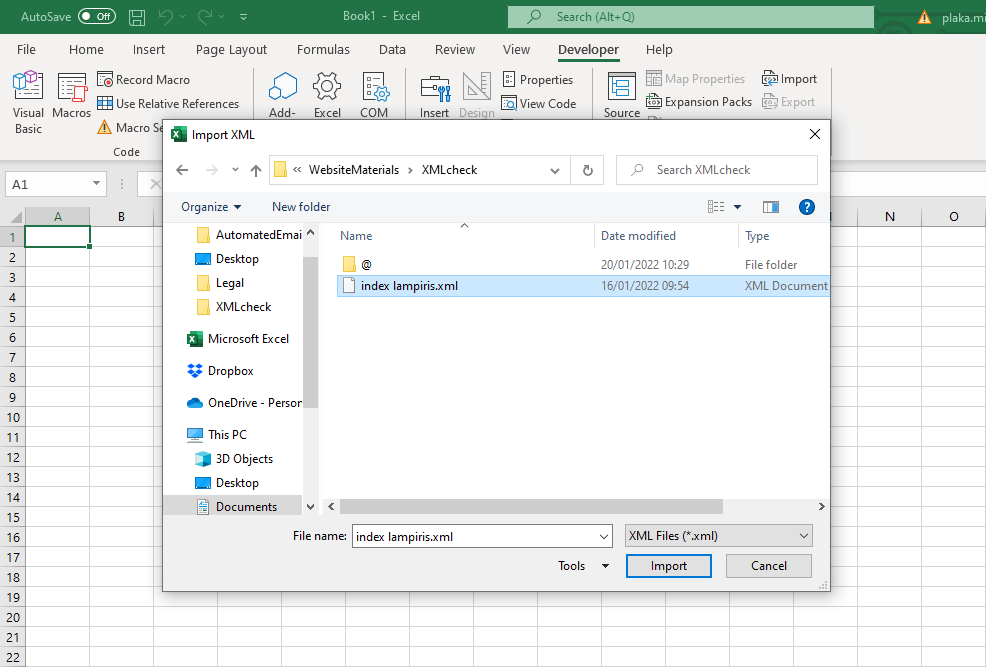The image size is (986, 667).
Task: Open the Help tab
Action: [659, 50]
